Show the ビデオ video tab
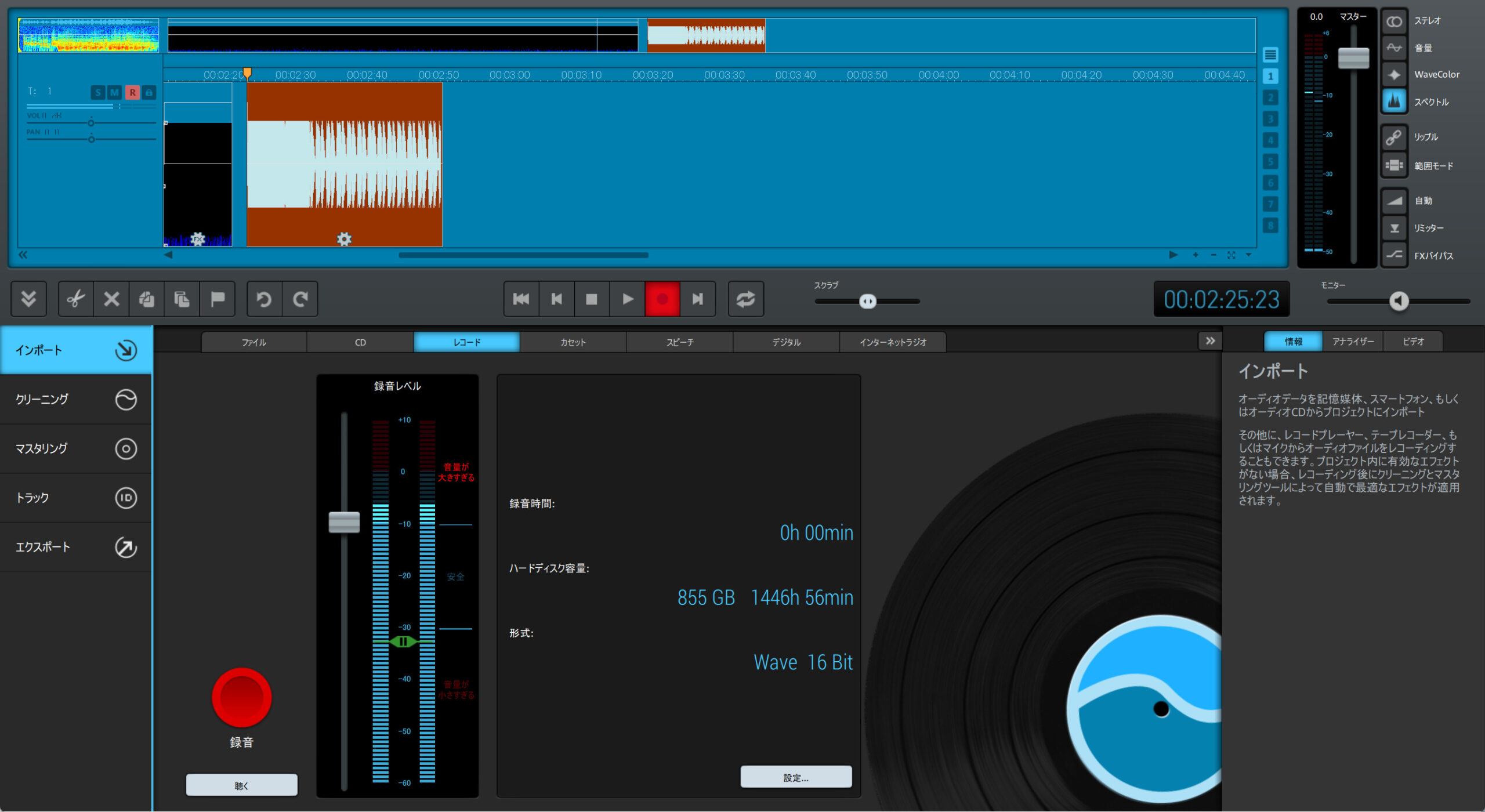Viewport: 1485px width, 812px height. (1413, 342)
